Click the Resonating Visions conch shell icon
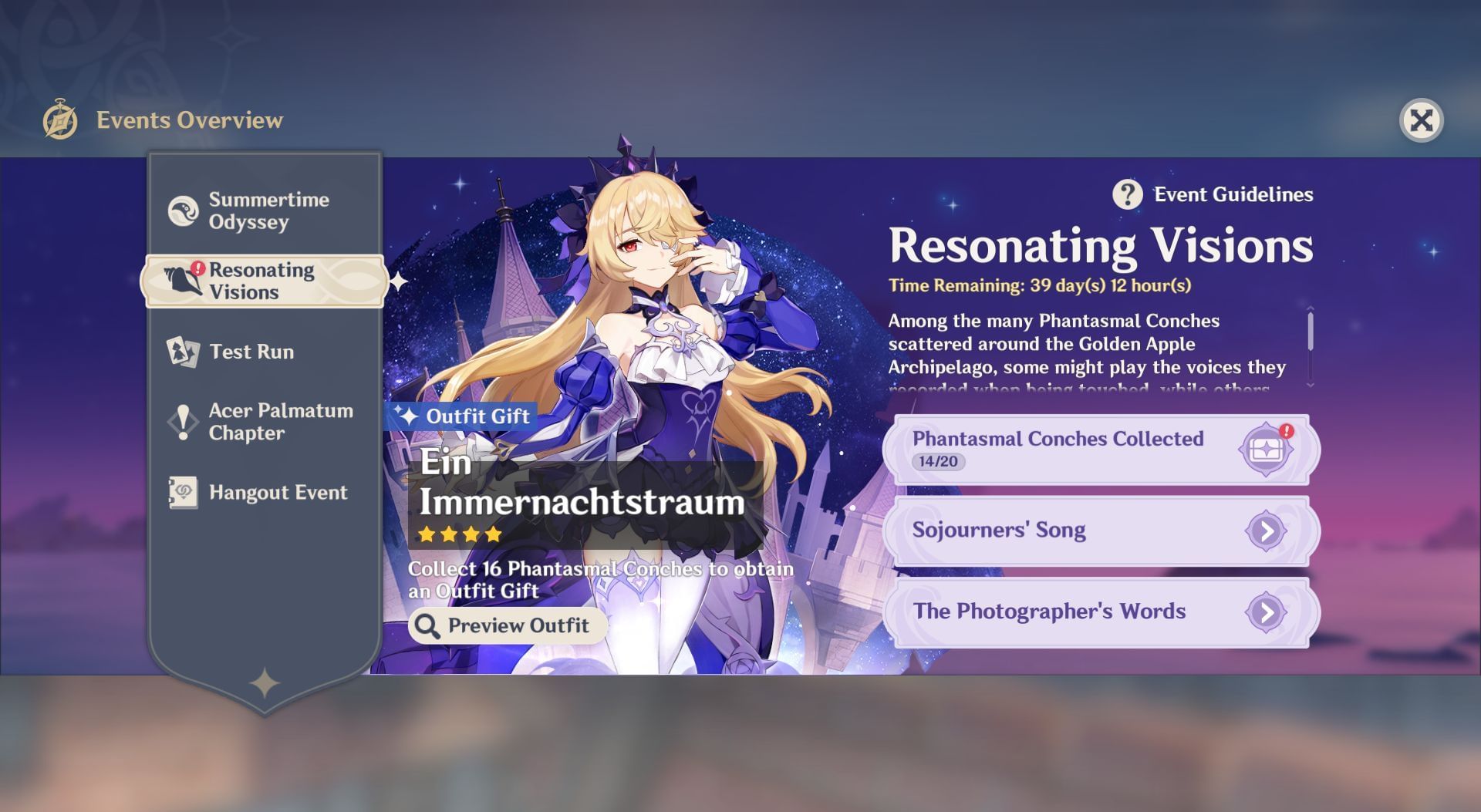 (182, 281)
